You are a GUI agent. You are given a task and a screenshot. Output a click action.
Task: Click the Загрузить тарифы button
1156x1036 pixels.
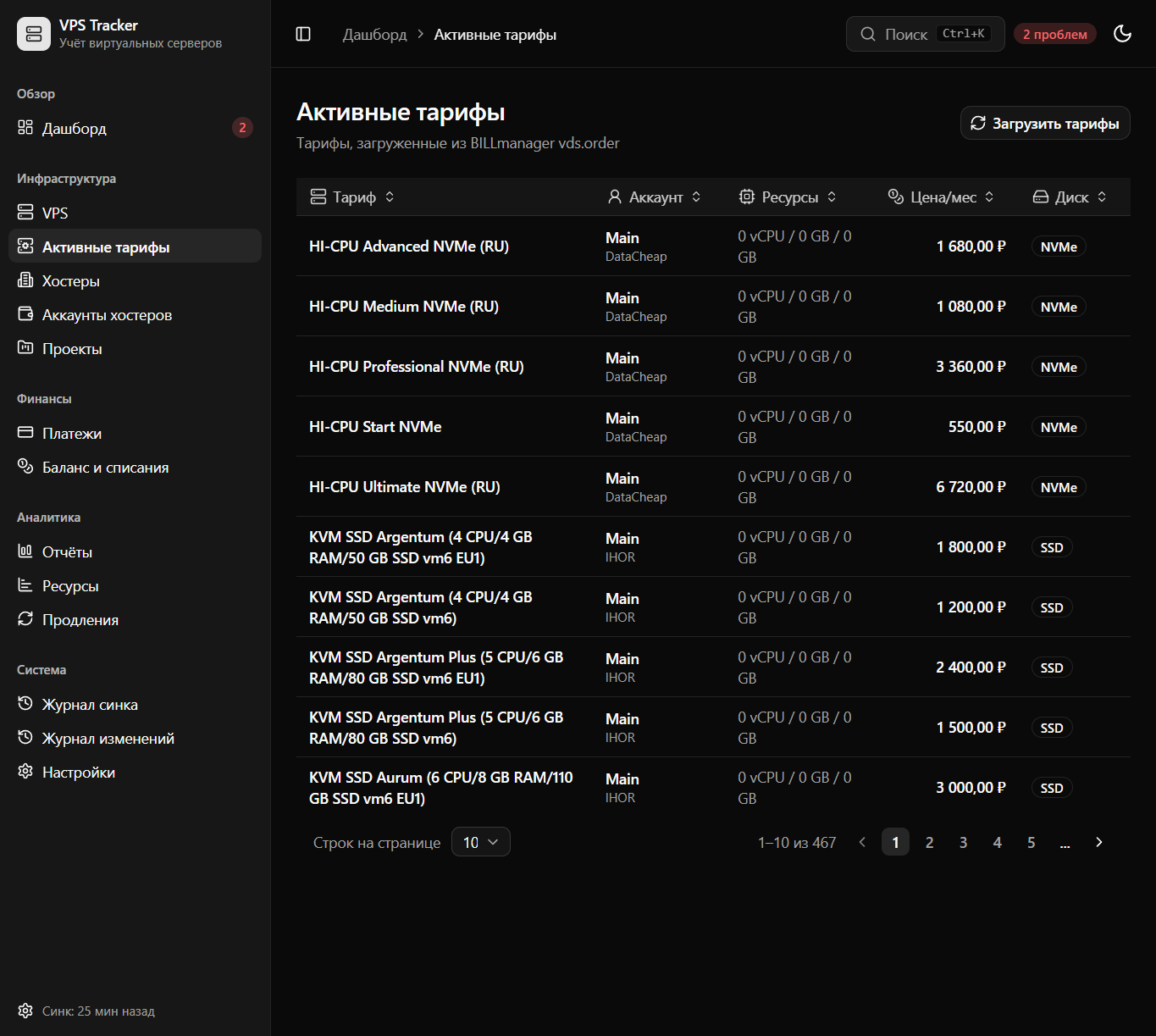[1045, 123]
